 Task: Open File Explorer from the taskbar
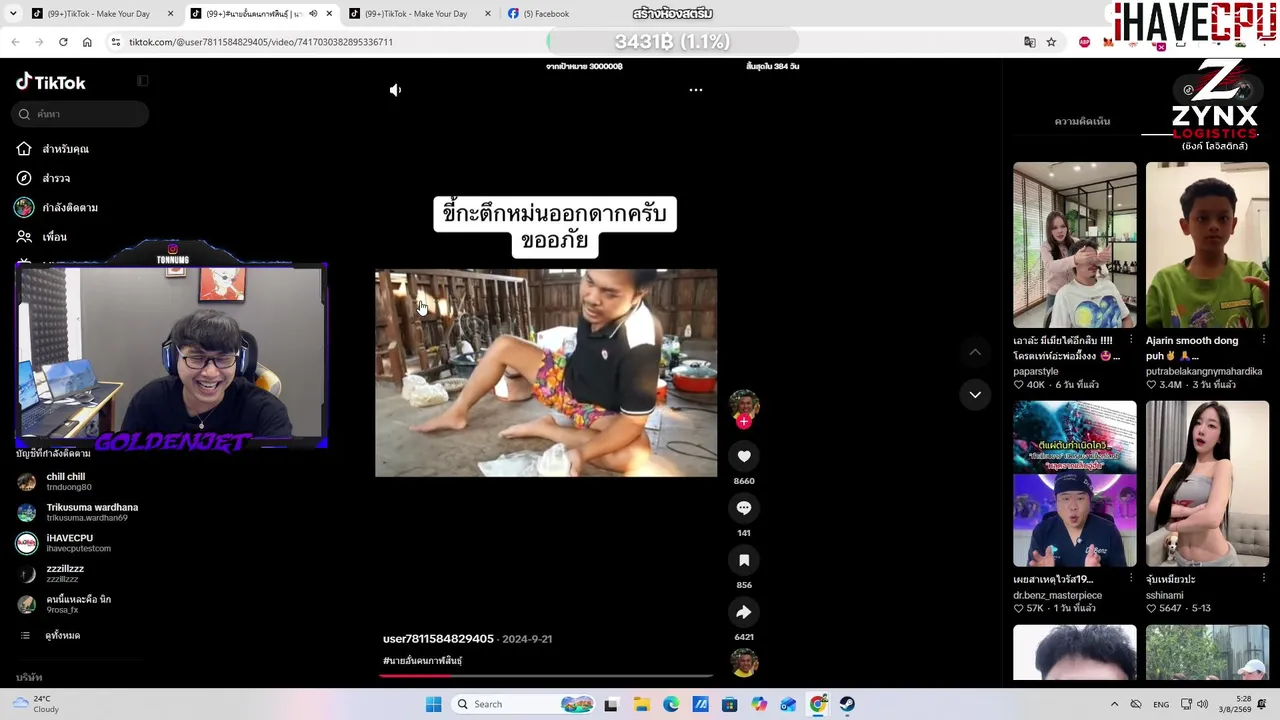(641, 704)
